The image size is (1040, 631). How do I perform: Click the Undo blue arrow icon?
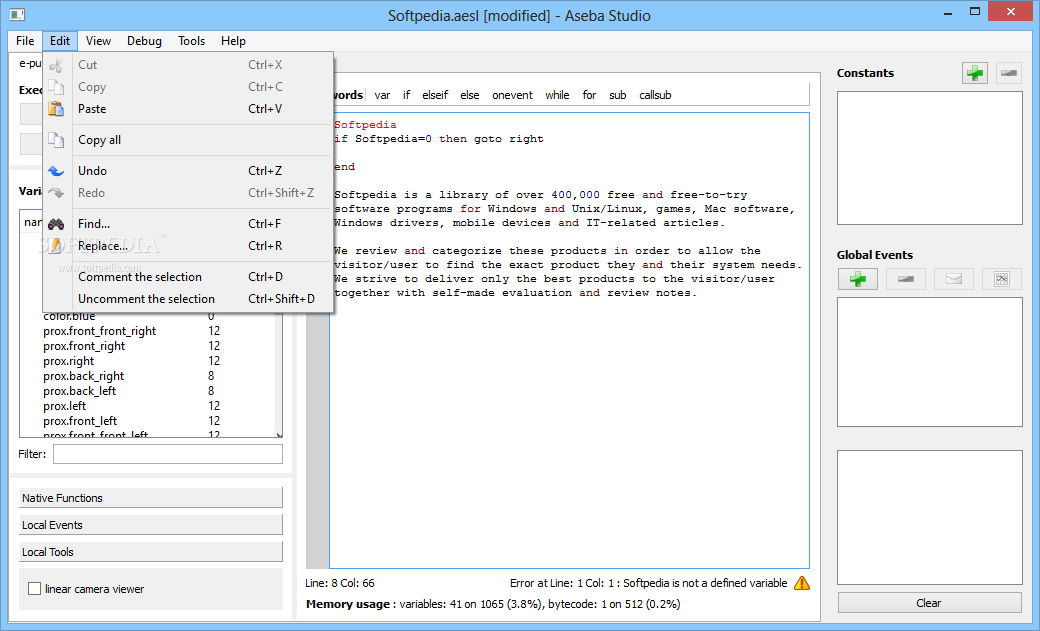pyautogui.click(x=56, y=171)
